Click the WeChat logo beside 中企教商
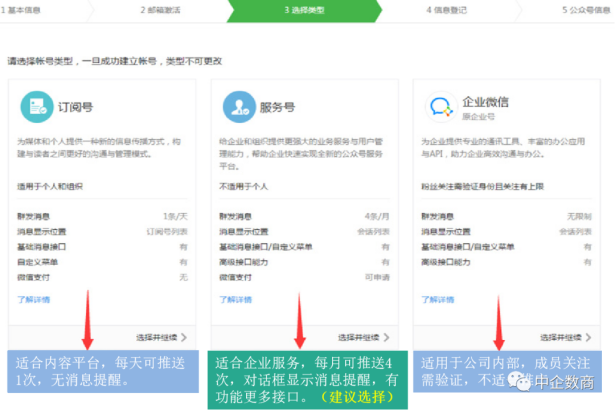615x411 pixels. [x=522, y=380]
